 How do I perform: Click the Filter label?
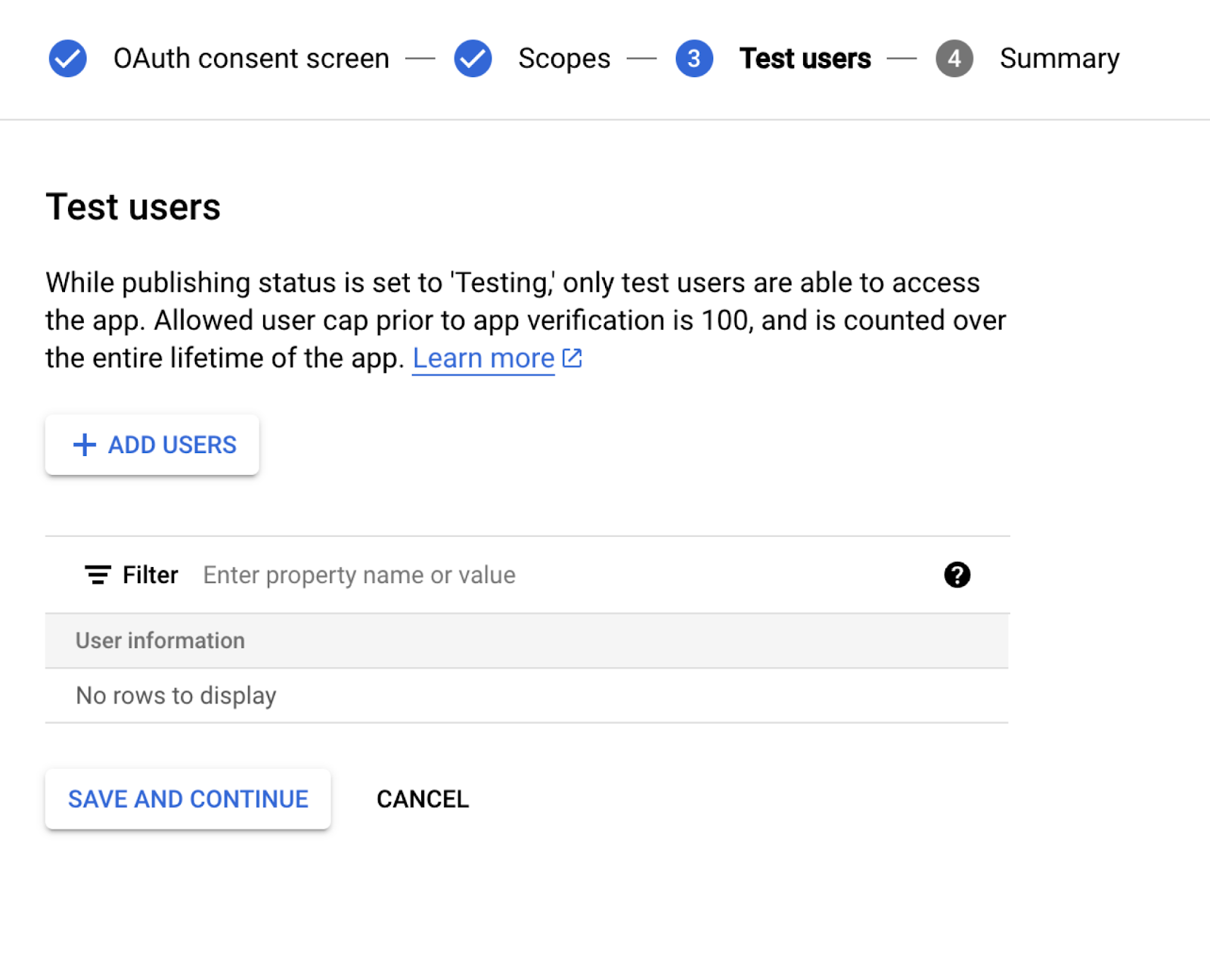[150, 575]
